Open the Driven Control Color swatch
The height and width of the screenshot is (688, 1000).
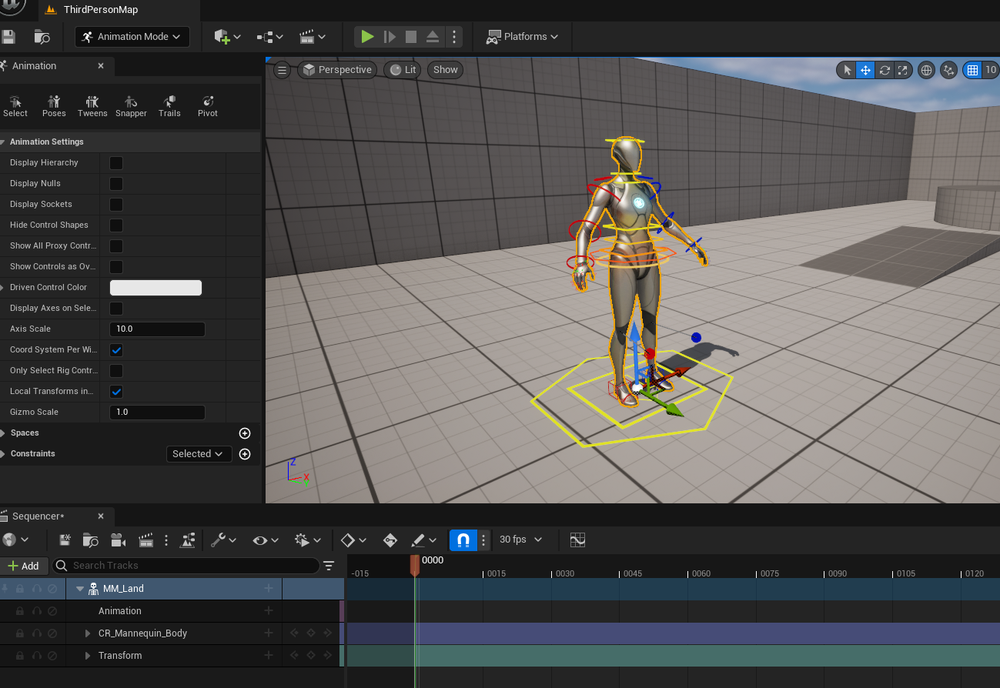(x=155, y=287)
